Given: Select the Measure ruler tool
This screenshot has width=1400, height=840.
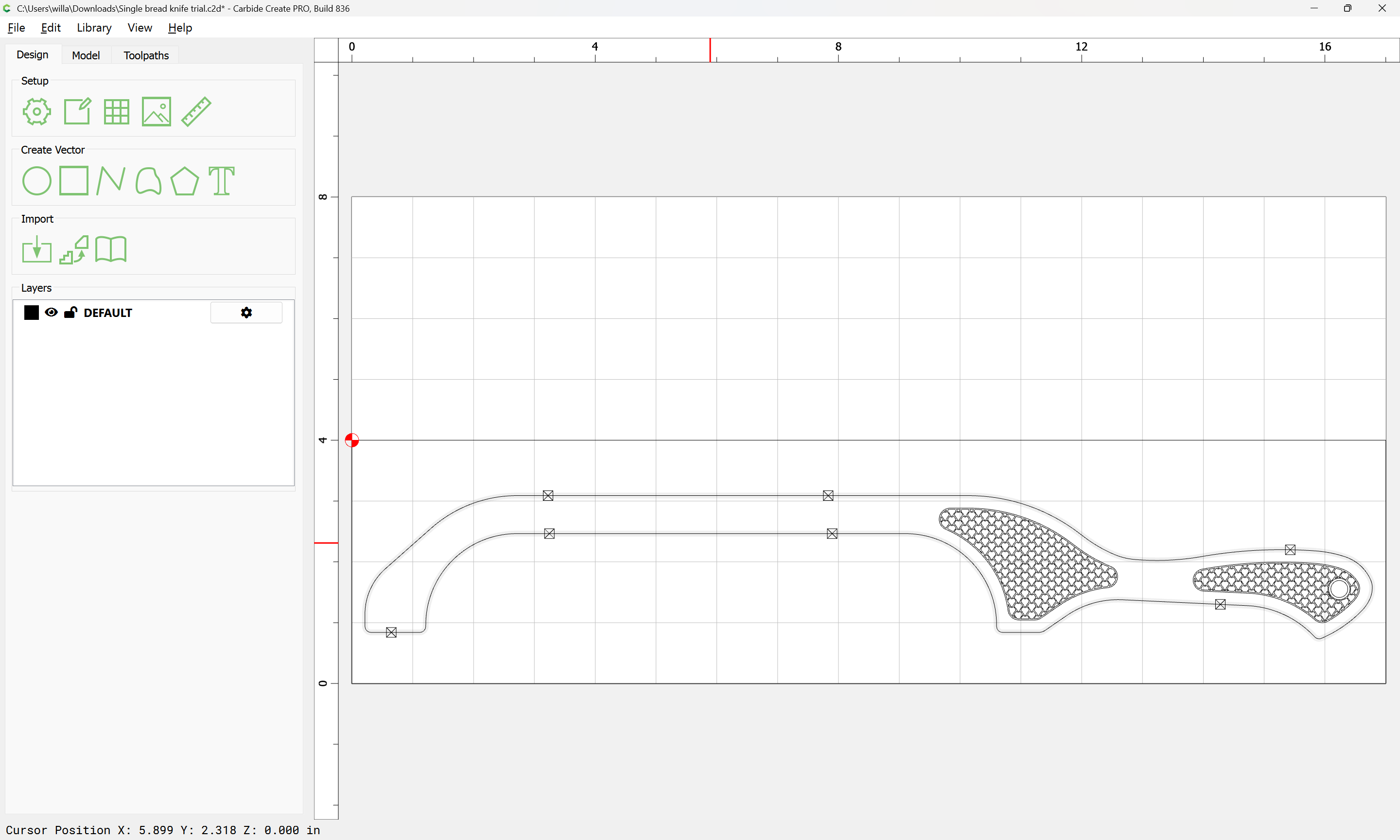Looking at the screenshot, I should [x=196, y=111].
